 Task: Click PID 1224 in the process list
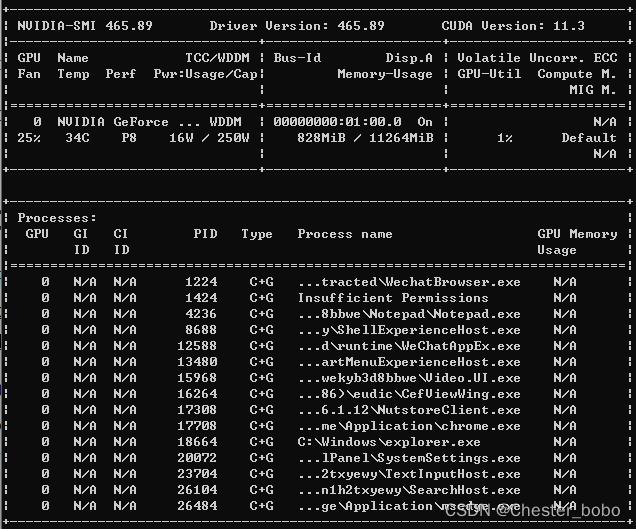coord(201,282)
